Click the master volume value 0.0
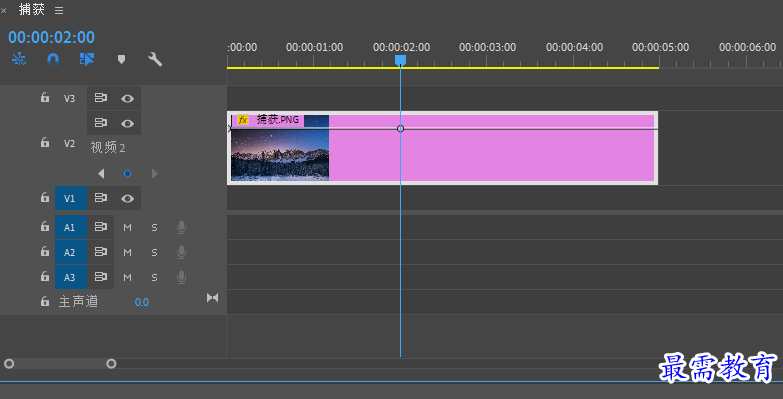 [x=142, y=302]
